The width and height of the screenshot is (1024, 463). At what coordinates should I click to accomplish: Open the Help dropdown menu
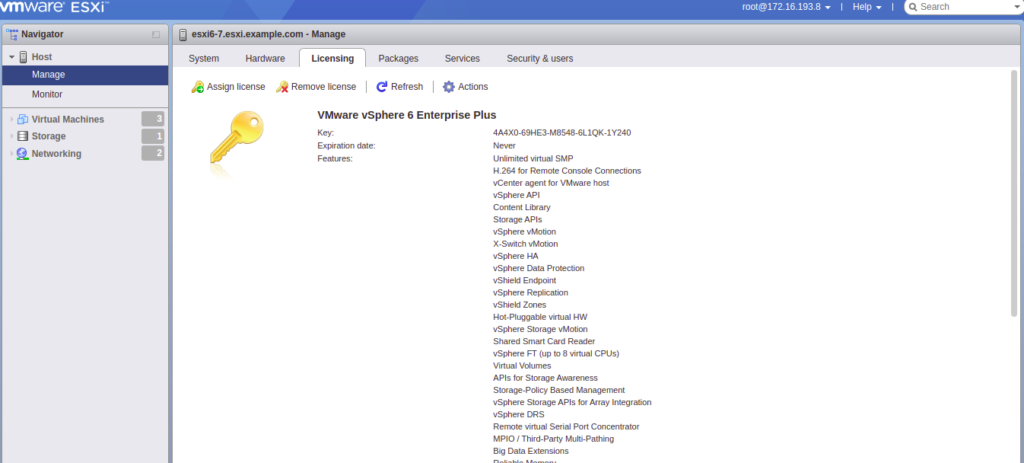(867, 7)
